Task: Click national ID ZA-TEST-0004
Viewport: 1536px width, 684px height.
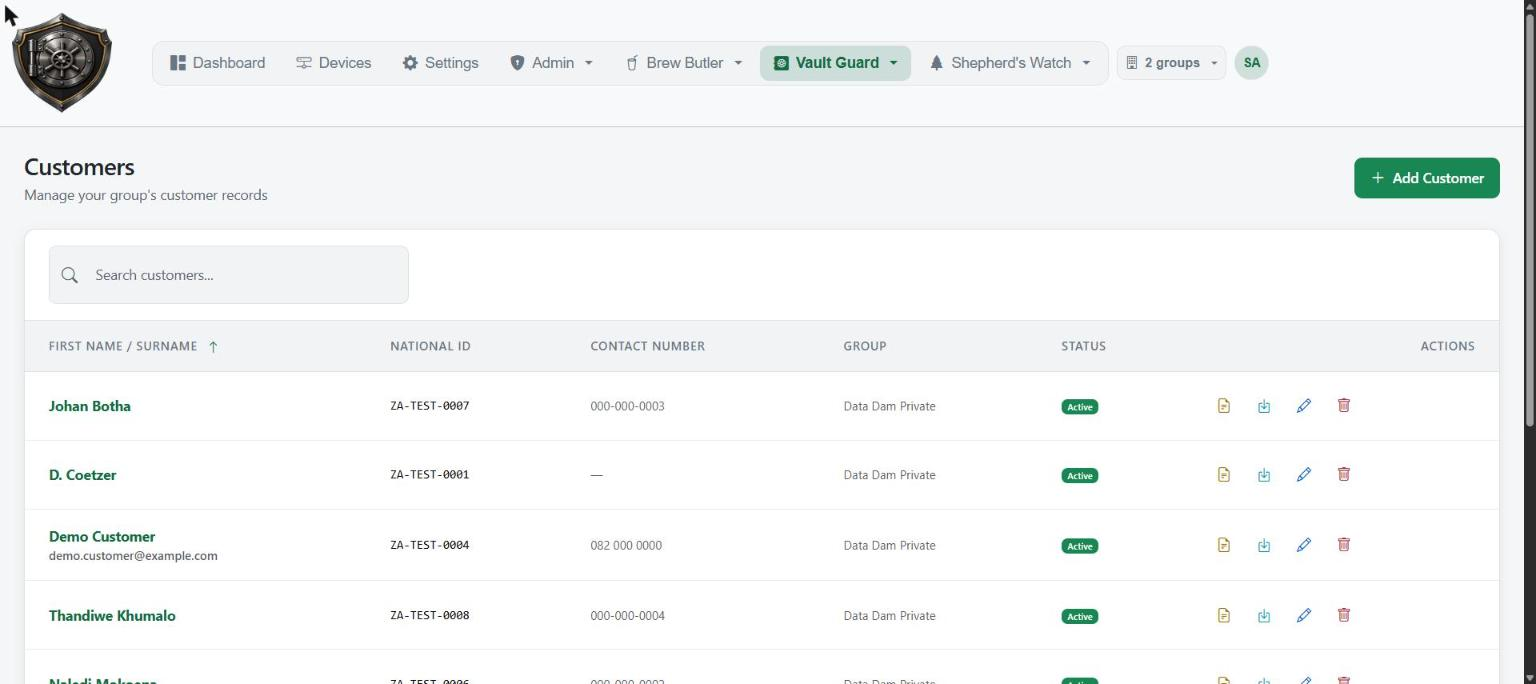Action: (430, 545)
